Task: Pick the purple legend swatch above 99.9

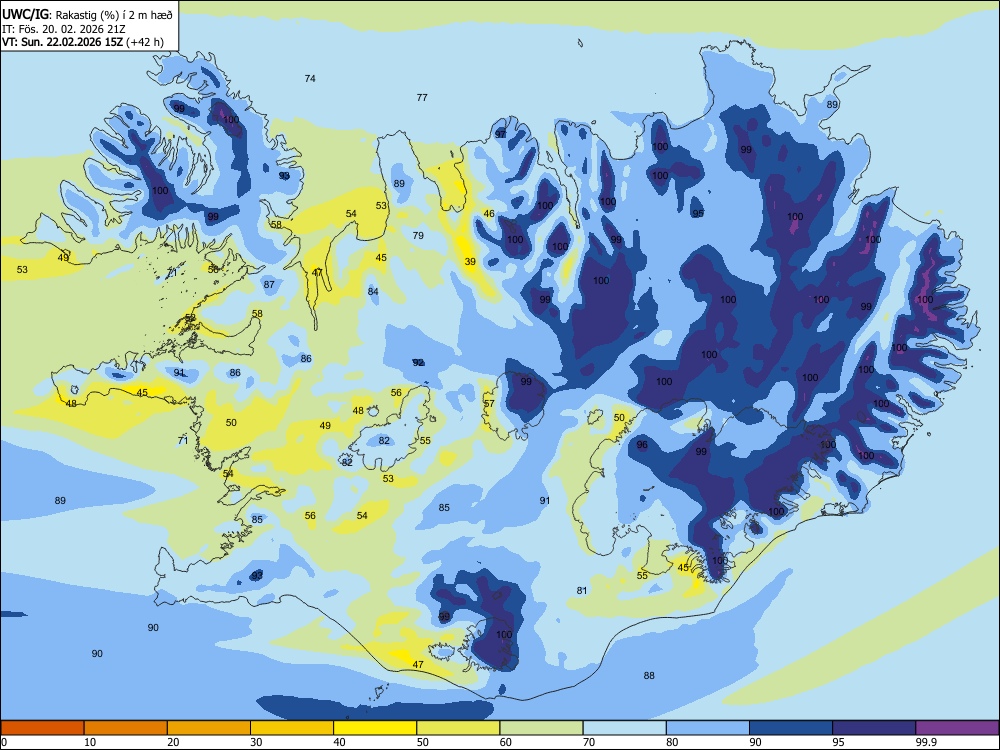Action: click(957, 728)
